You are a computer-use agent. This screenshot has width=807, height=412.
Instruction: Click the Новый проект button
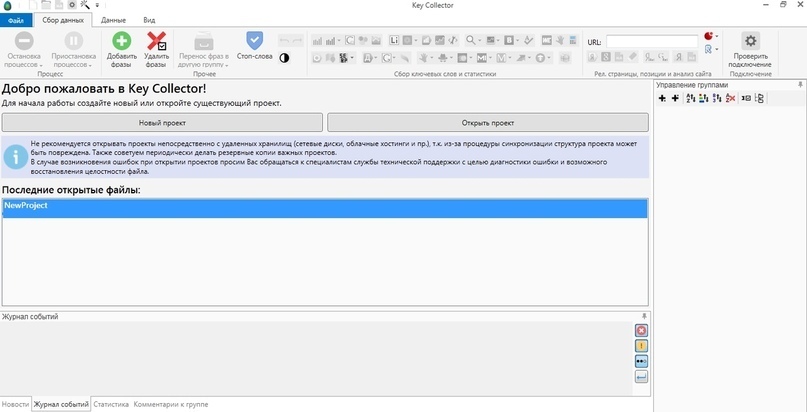pos(162,123)
